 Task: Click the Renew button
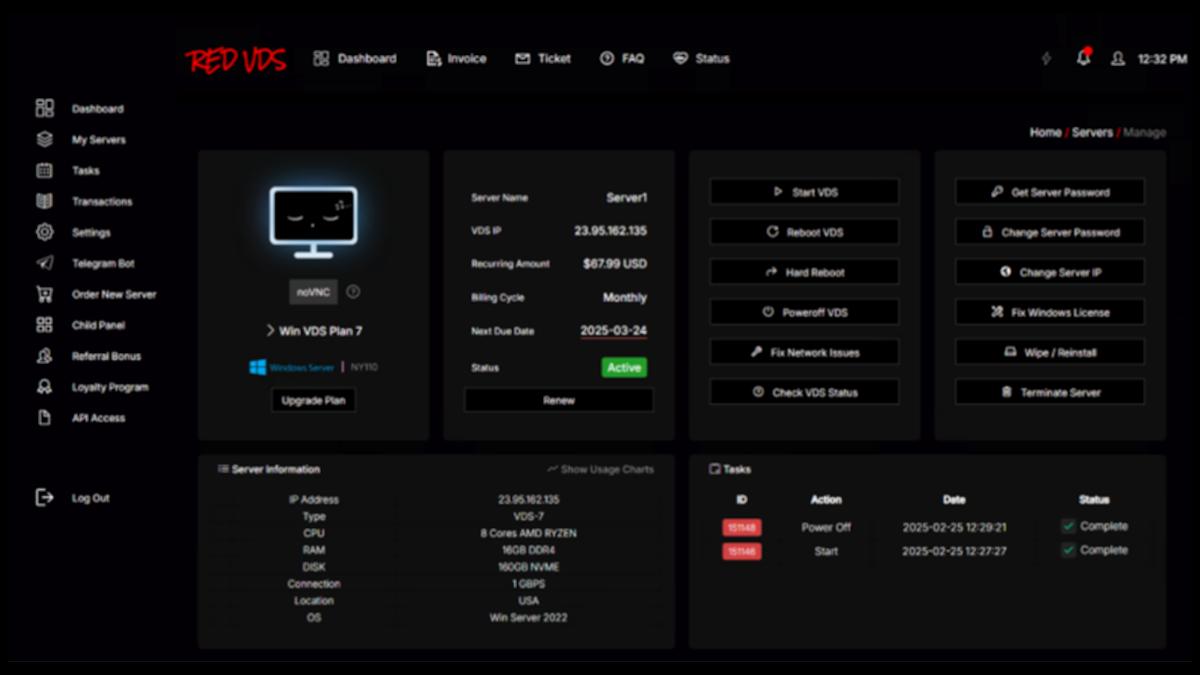click(558, 400)
